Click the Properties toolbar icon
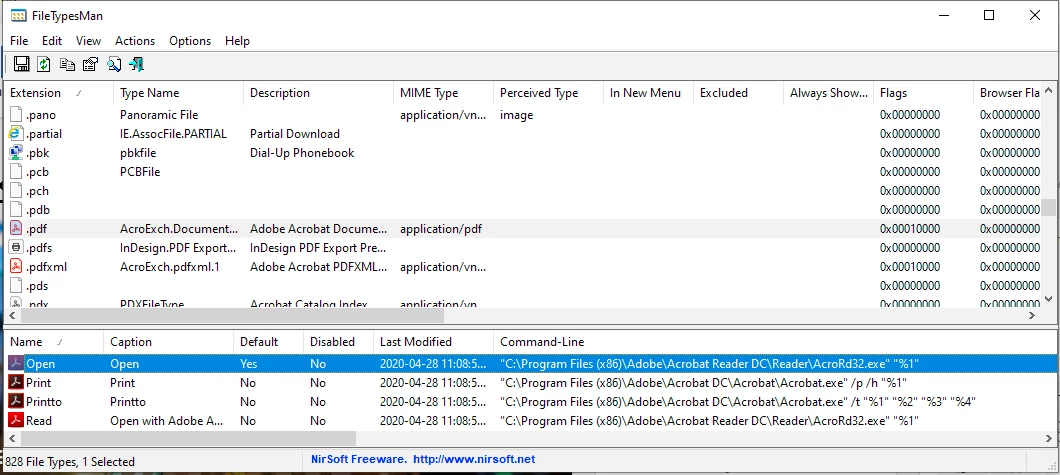 pyautogui.click(x=90, y=64)
